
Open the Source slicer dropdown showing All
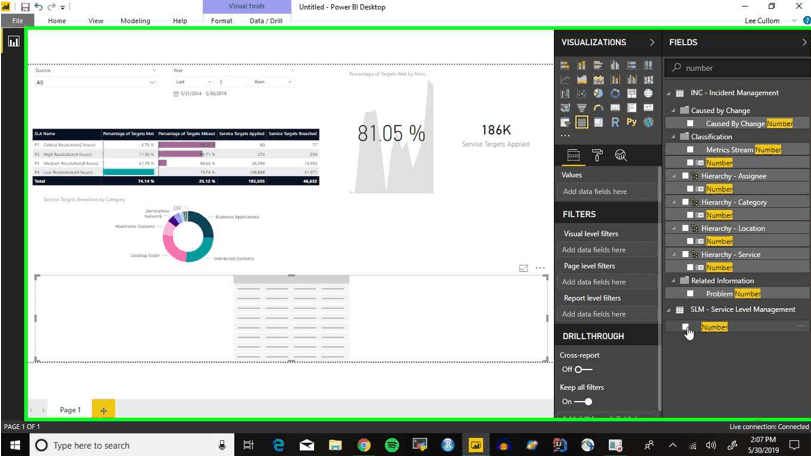(x=95, y=82)
